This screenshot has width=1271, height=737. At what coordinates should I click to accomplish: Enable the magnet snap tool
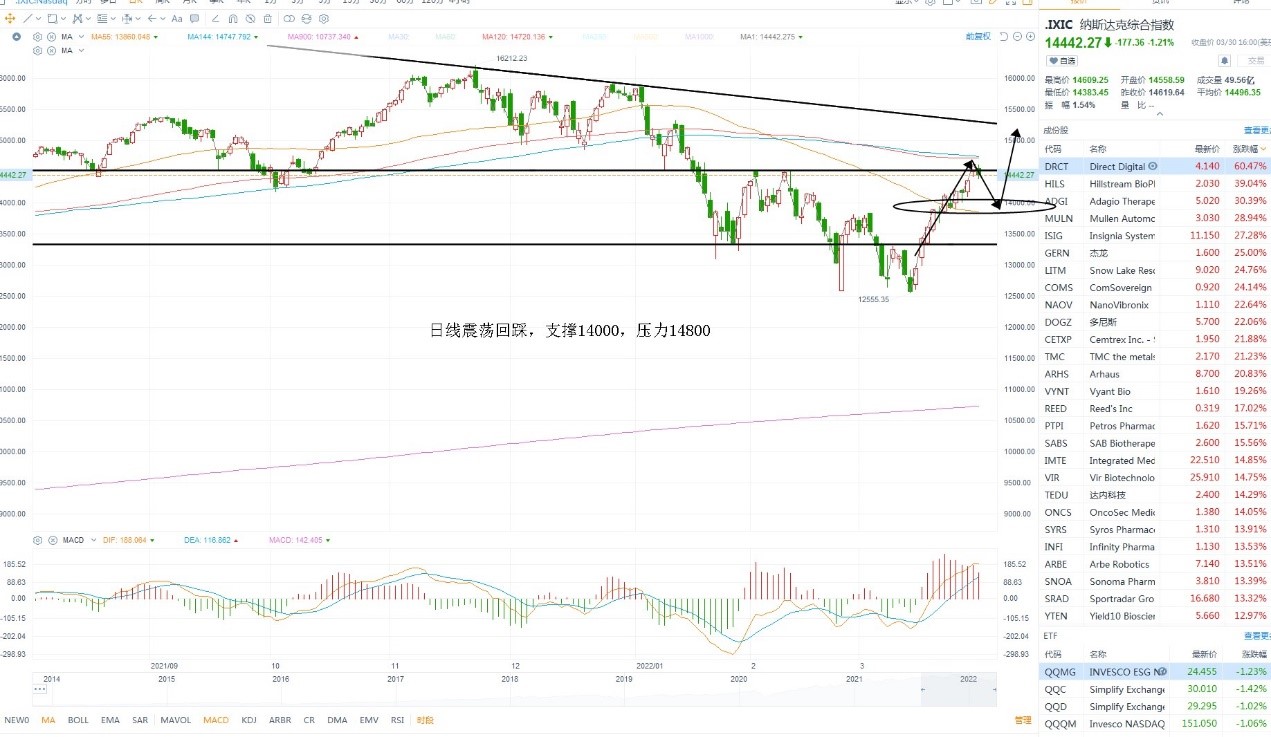point(233,18)
